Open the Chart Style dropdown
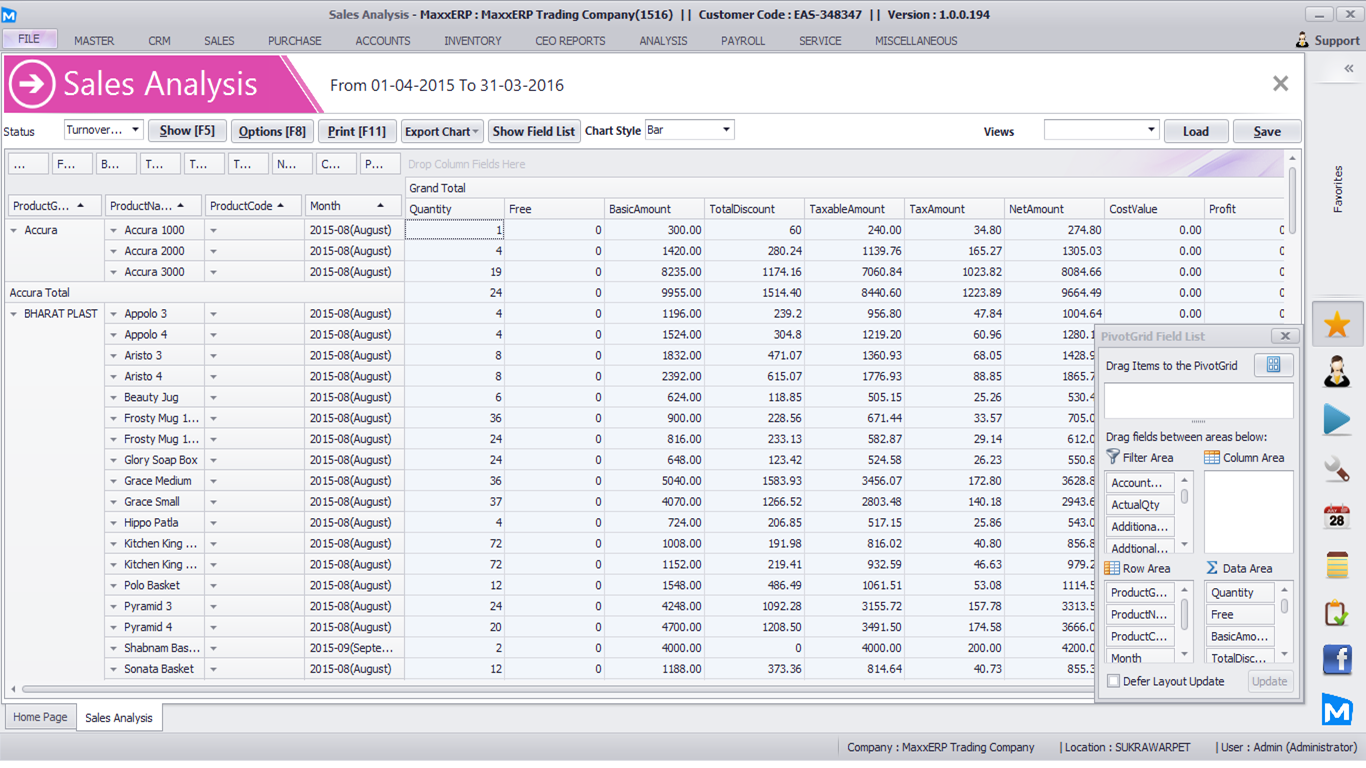The height and width of the screenshot is (768, 1366). coord(727,130)
